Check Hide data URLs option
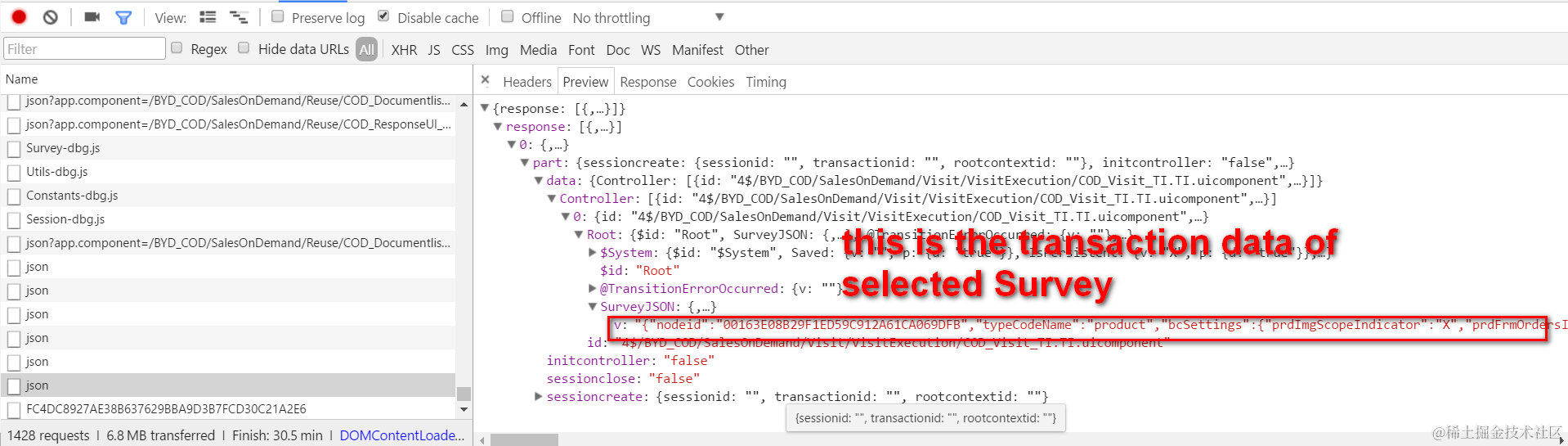The image size is (1568, 446). tap(244, 48)
